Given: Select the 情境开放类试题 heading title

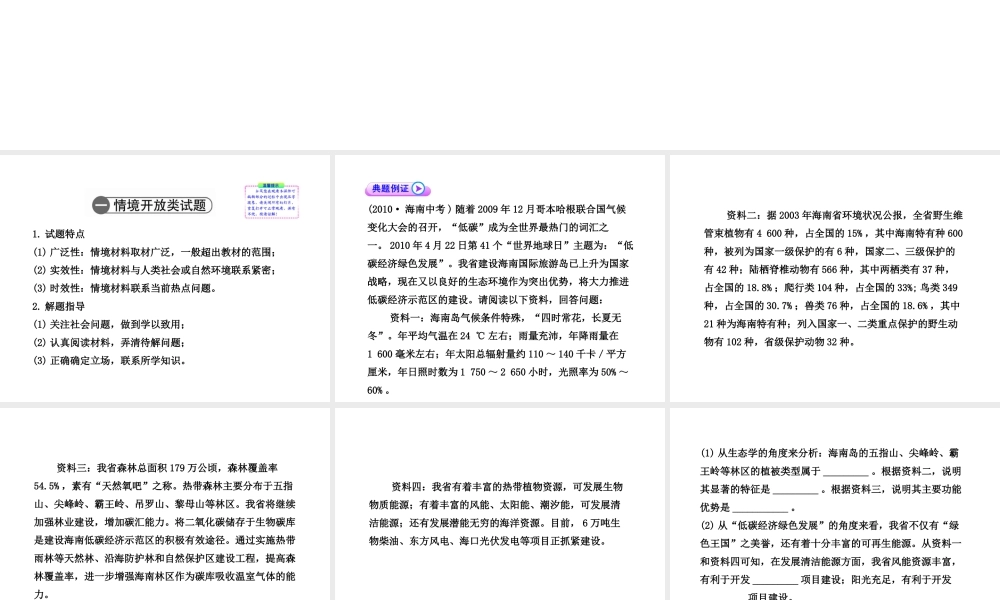Looking at the screenshot, I should click(x=160, y=205).
